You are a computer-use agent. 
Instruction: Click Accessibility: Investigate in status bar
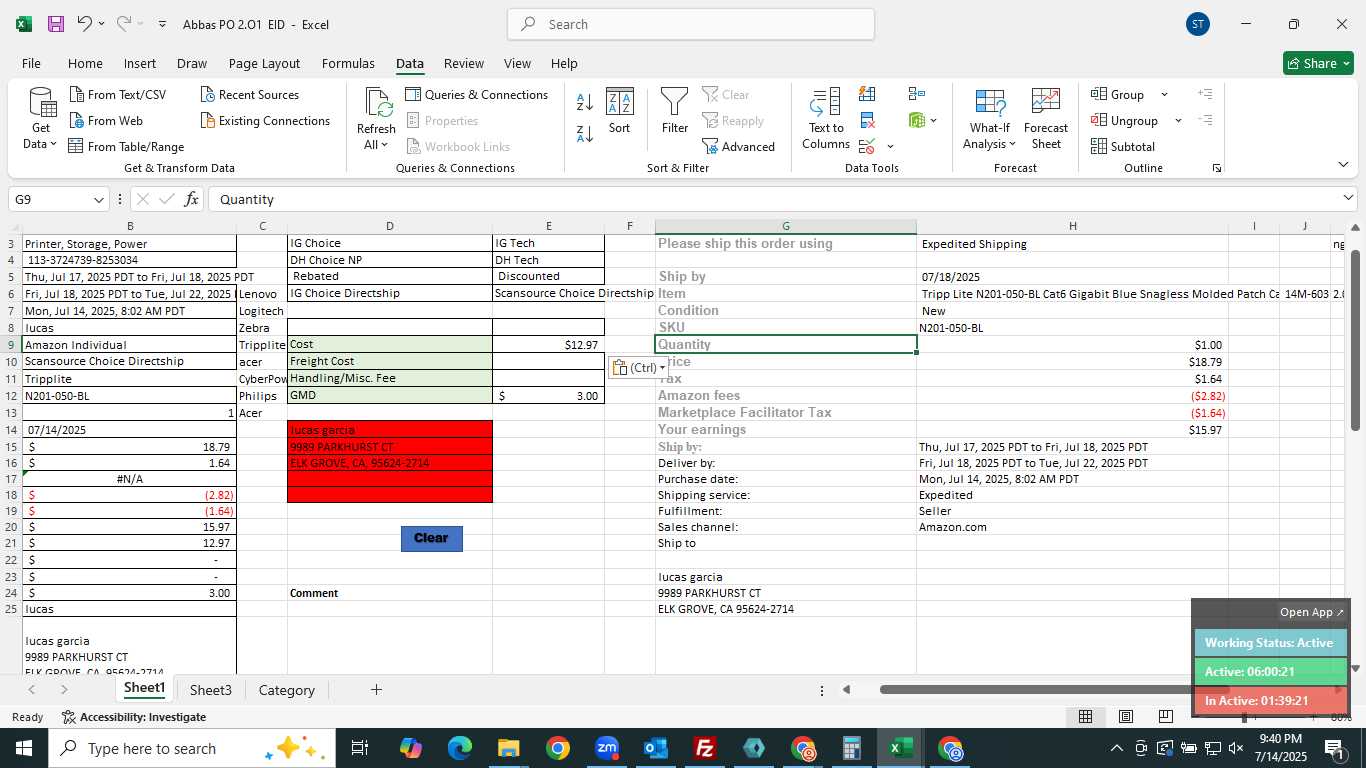134,717
